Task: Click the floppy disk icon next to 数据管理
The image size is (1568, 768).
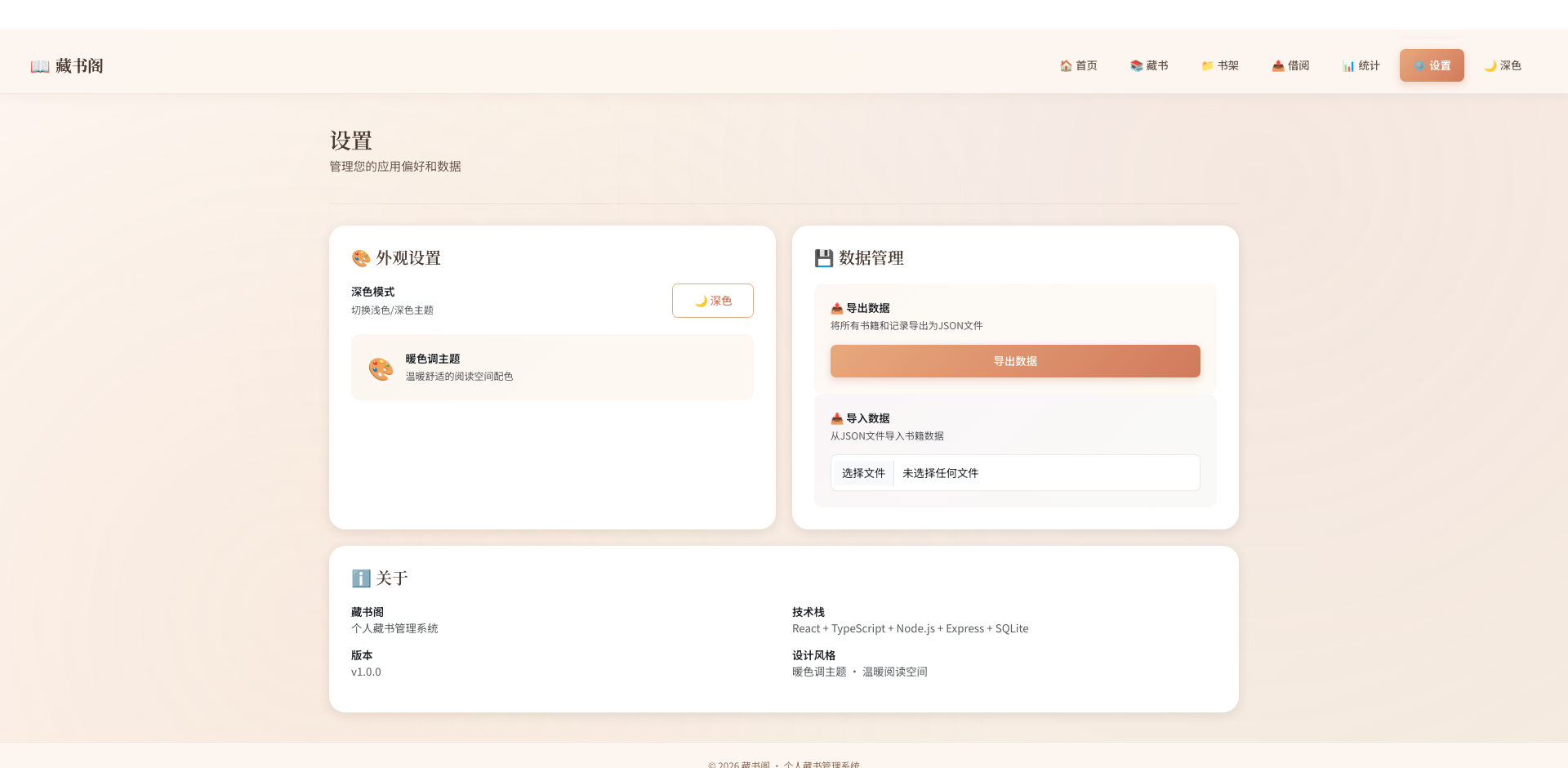Action: 823,257
